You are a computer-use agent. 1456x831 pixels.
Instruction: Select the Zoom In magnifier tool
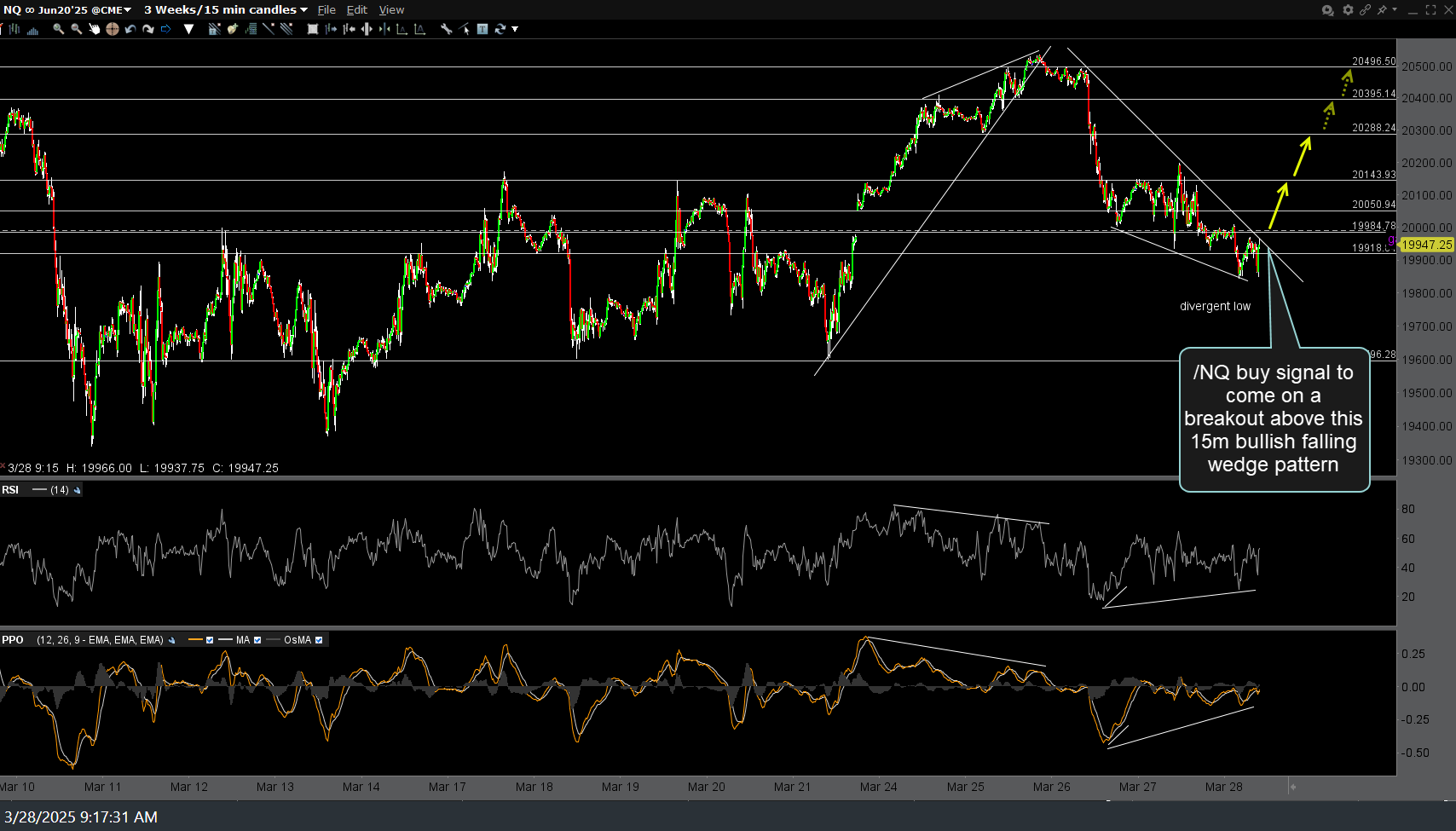(58, 28)
